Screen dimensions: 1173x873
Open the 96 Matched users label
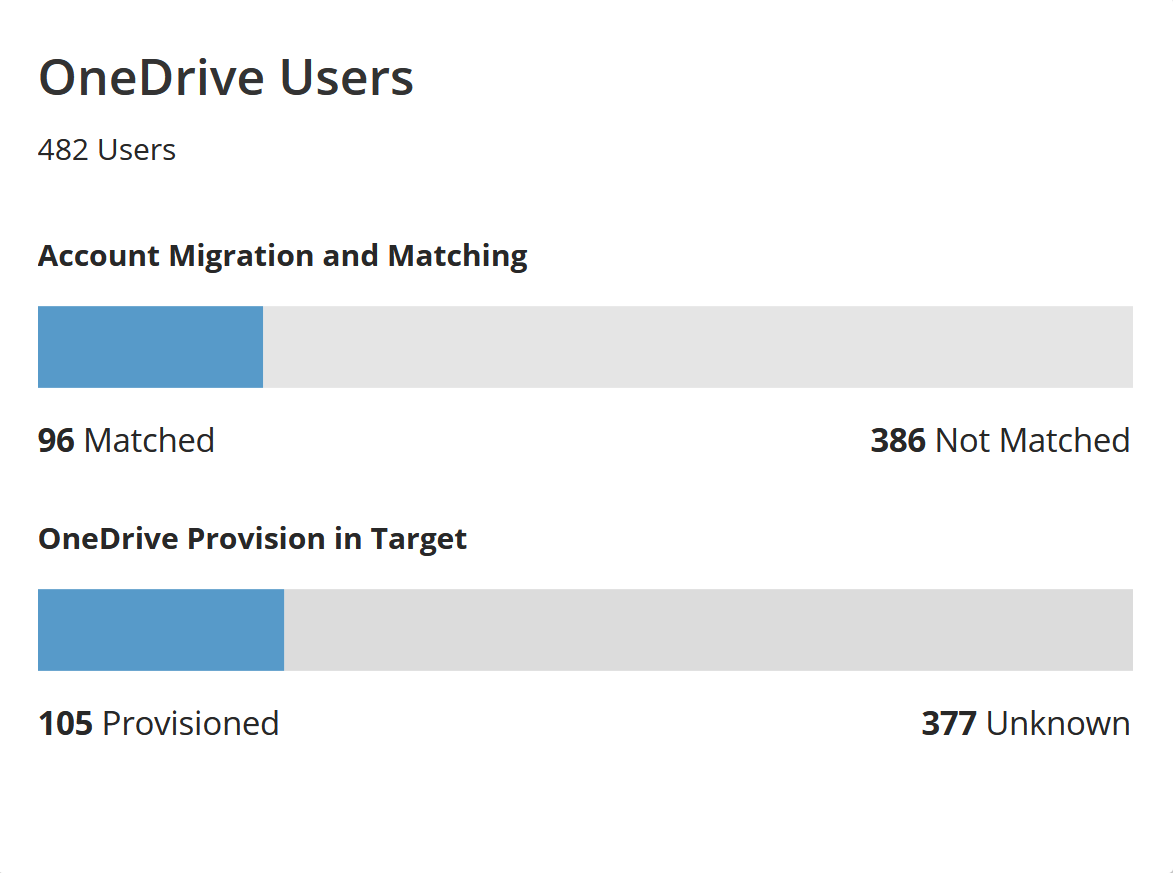point(126,441)
